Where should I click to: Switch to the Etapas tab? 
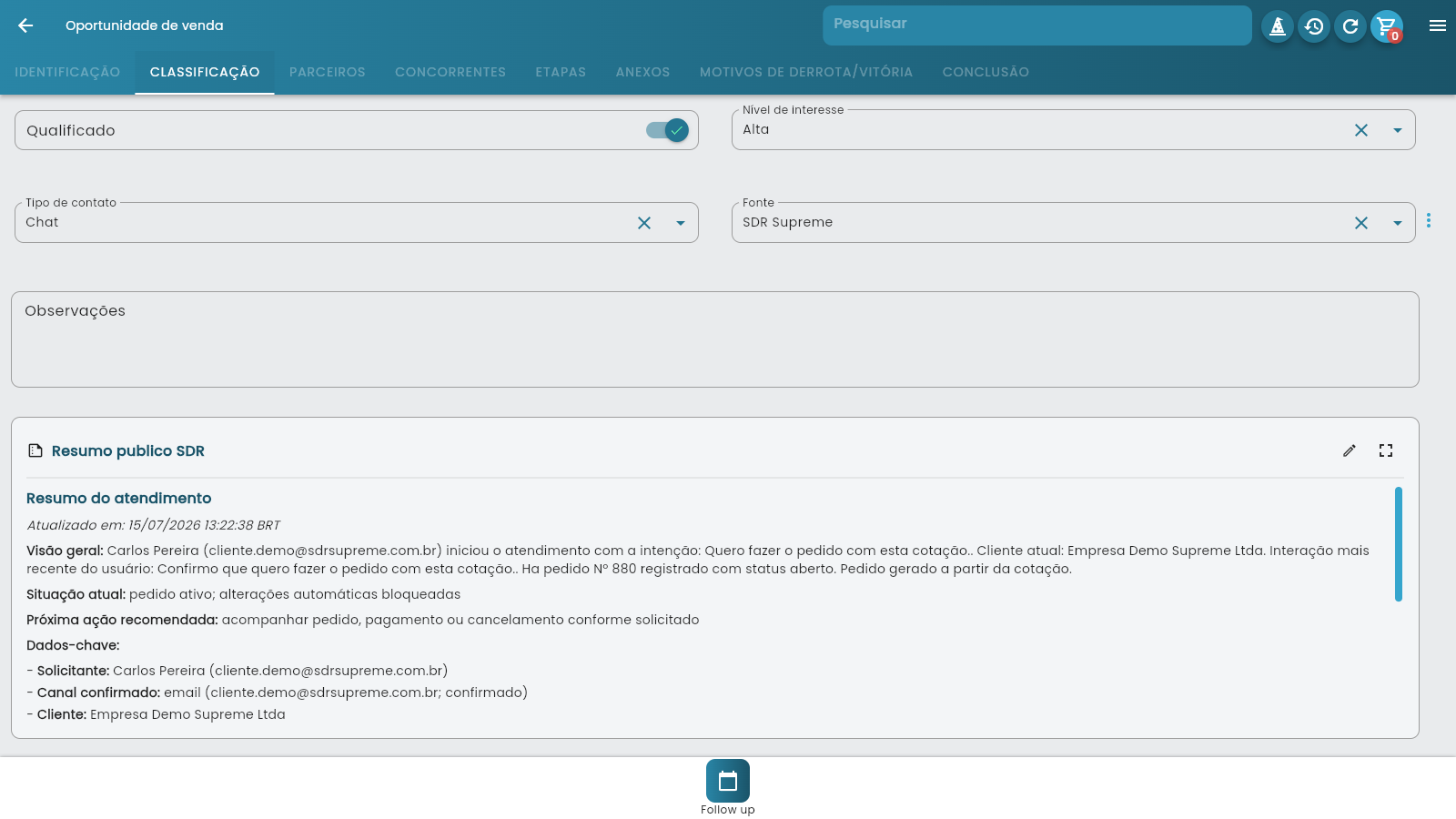561,72
